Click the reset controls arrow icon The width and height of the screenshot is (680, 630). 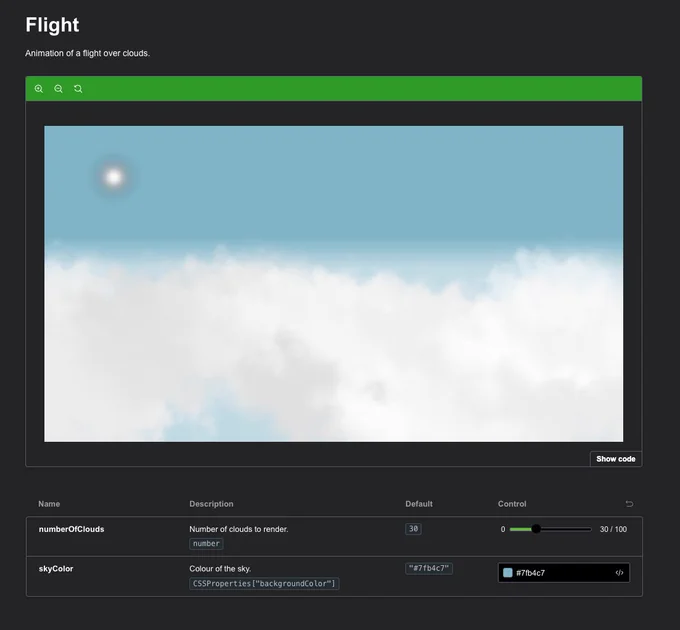[629, 504]
